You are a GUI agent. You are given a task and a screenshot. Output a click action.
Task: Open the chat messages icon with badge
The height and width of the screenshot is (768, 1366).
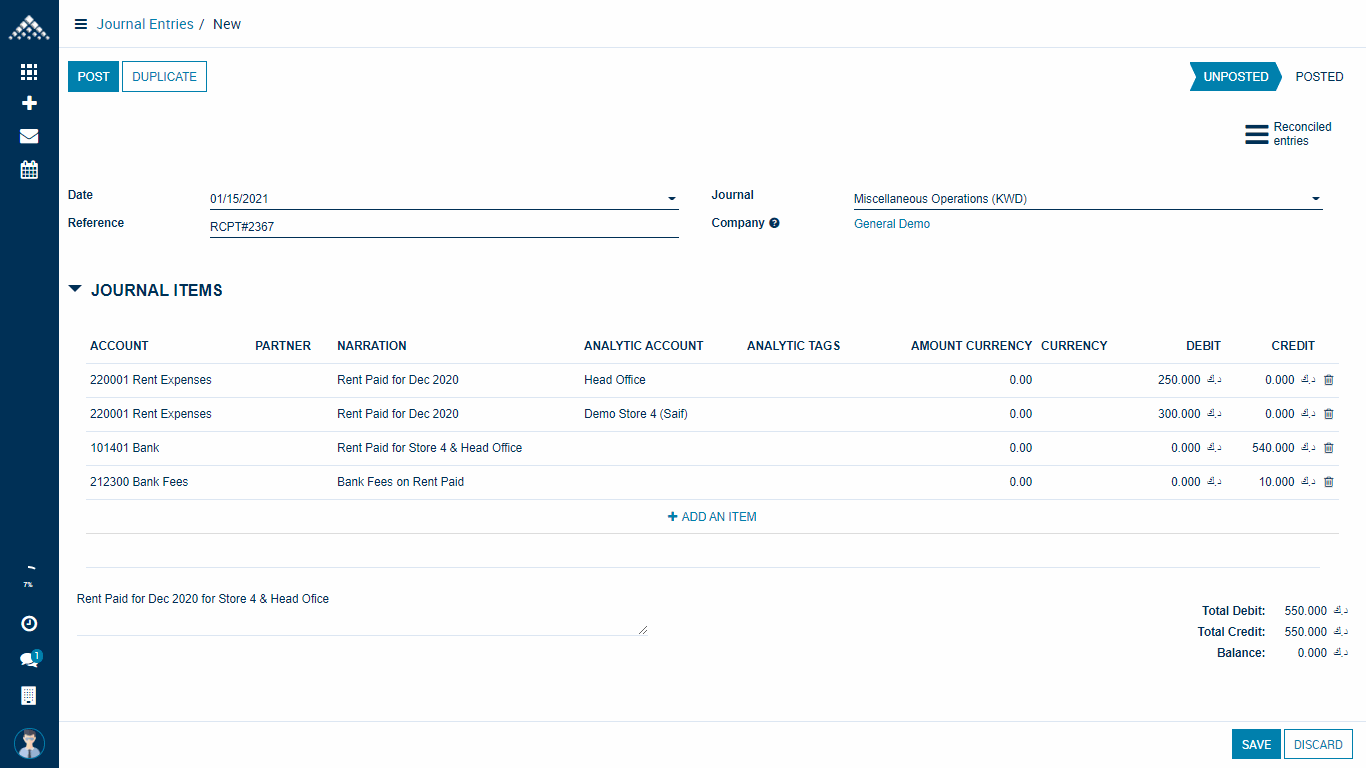(29, 659)
